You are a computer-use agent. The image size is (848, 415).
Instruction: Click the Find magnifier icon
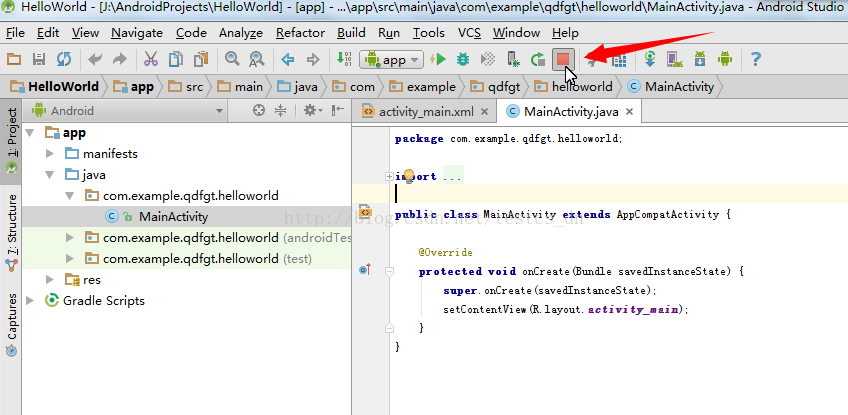point(233,59)
